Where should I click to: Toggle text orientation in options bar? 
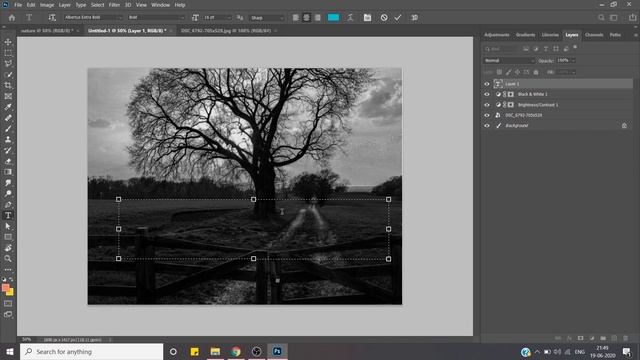(52, 18)
